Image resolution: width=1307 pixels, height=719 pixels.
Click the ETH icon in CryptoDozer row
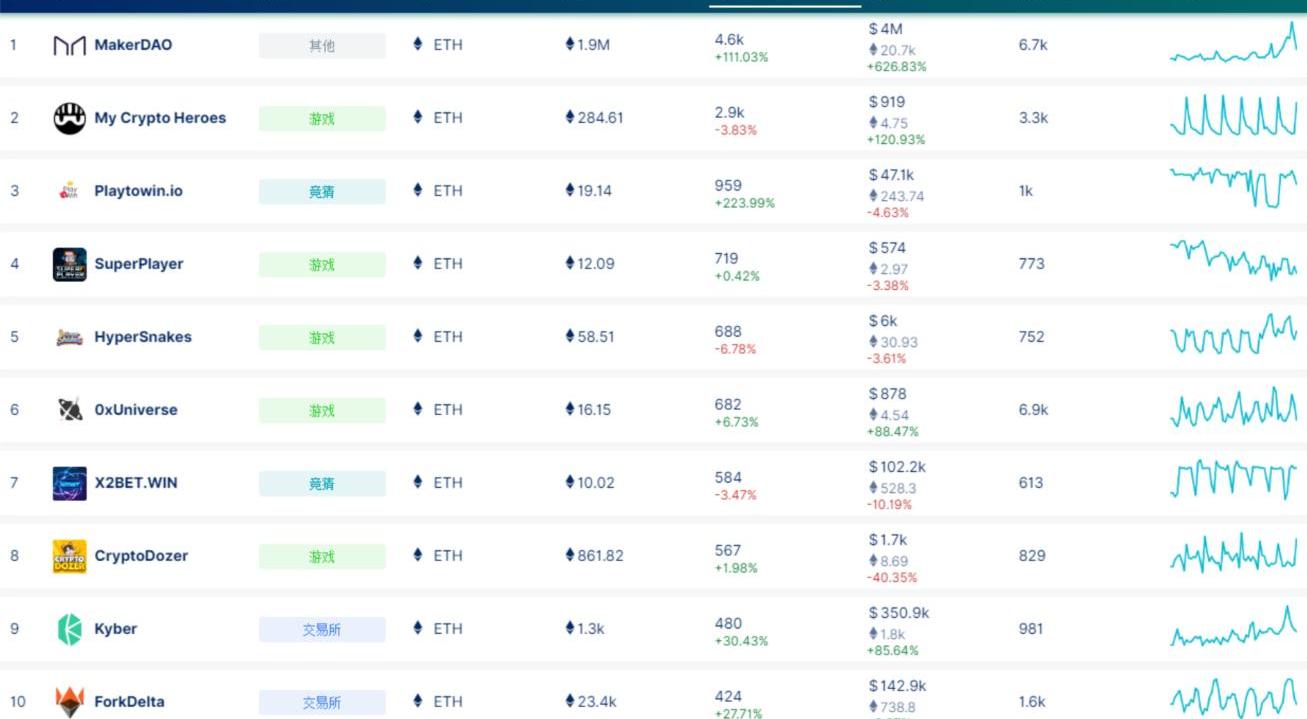pos(418,555)
